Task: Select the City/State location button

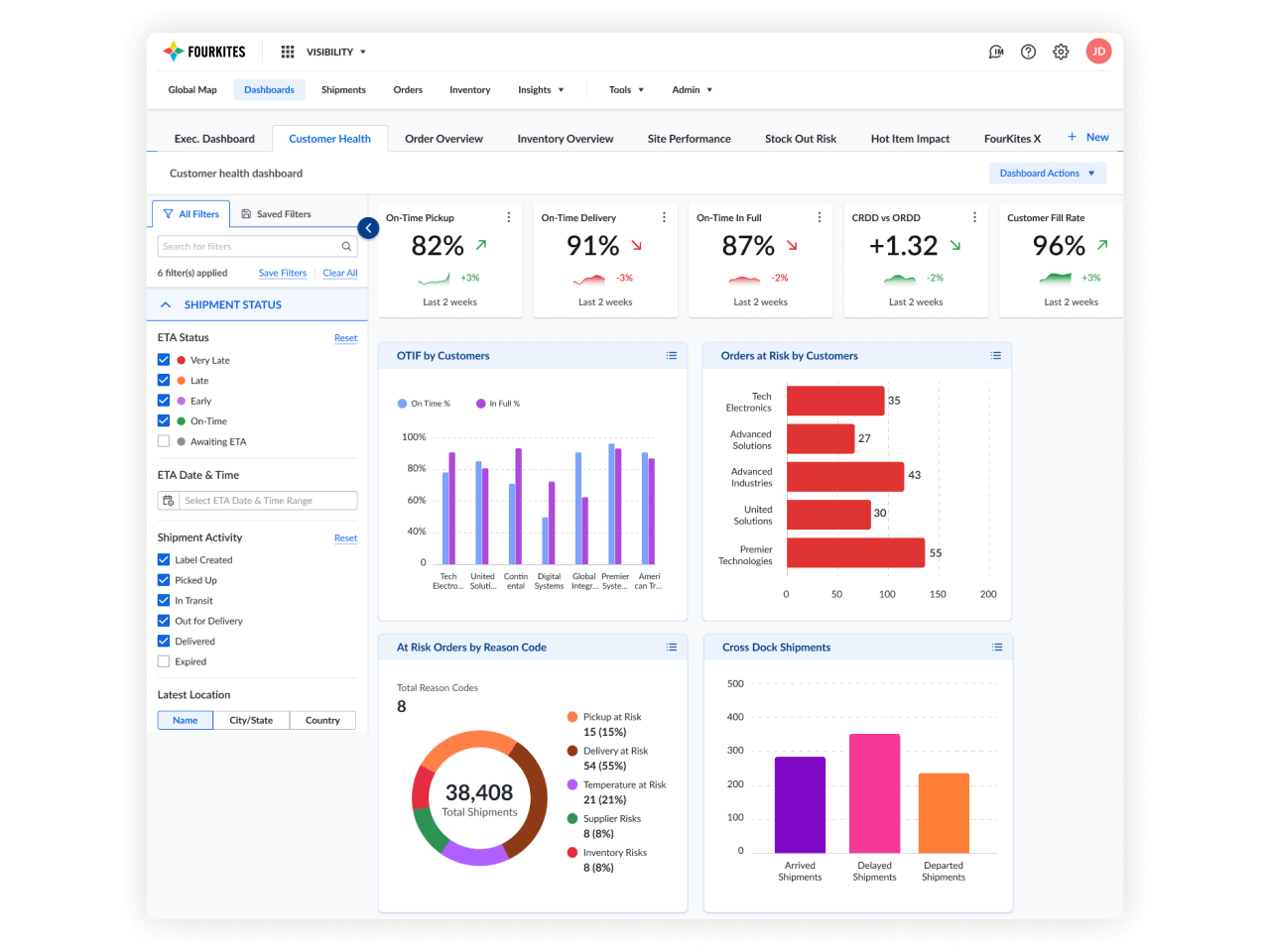Action: point(251,720)
